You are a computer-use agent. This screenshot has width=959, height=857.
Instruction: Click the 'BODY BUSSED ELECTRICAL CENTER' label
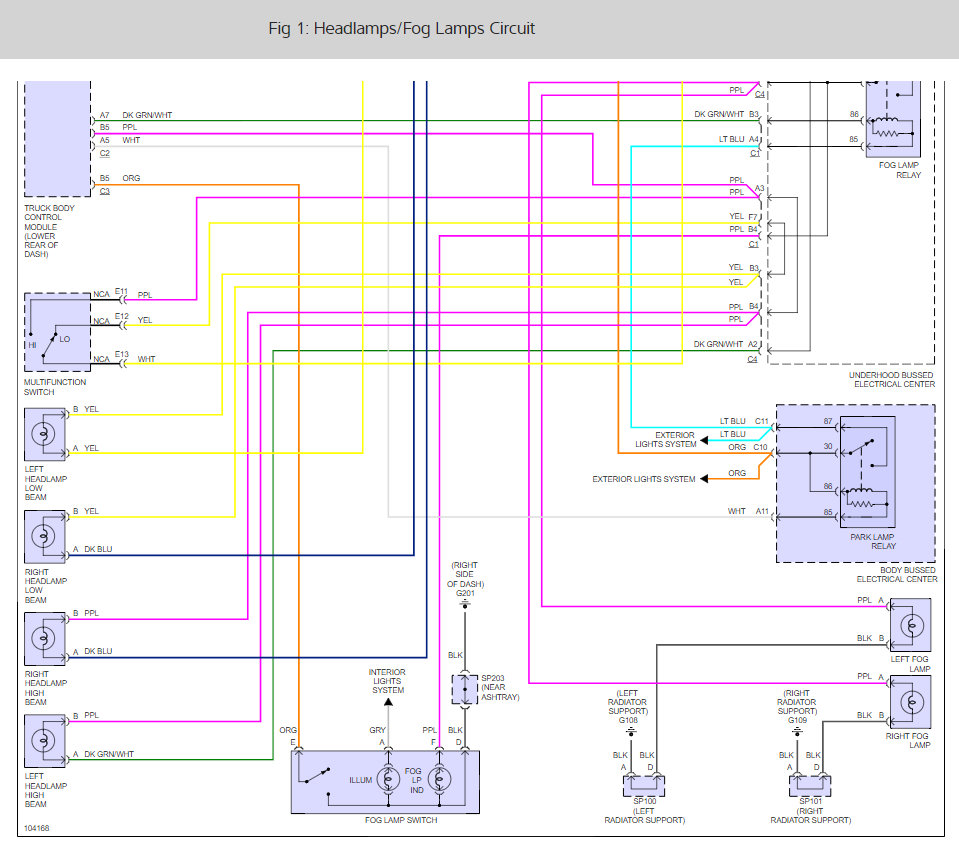(897, 574)
